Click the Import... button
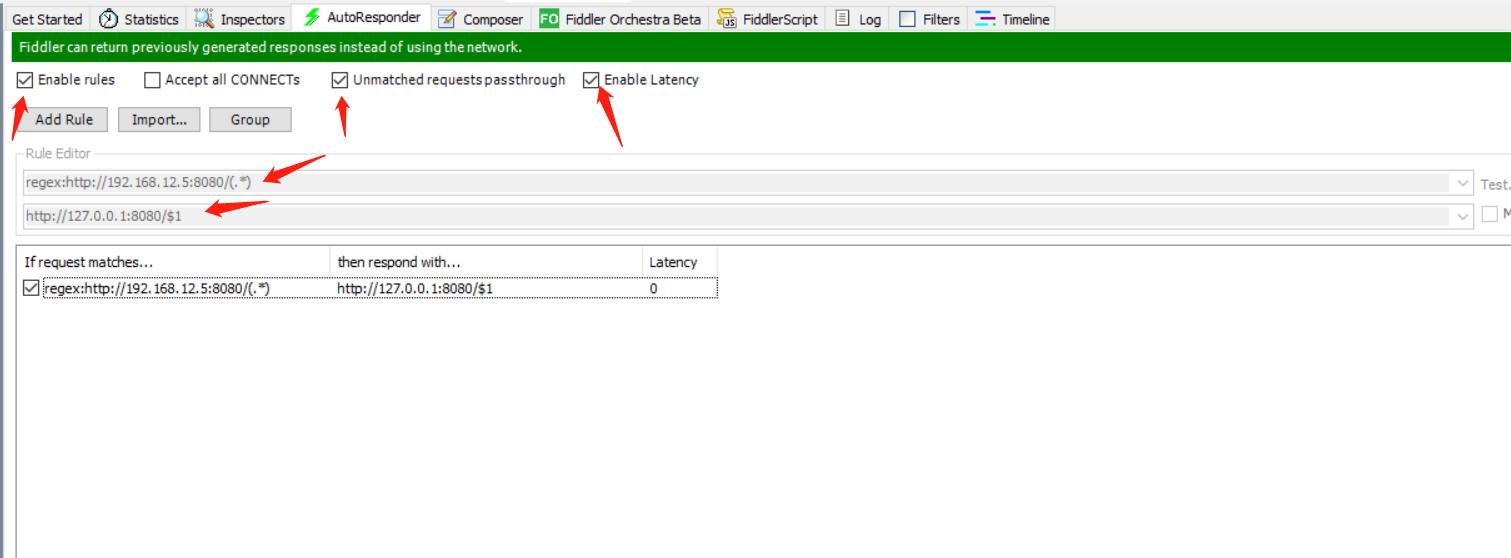This screenshot has height=558, width=1511. [159, 120]
